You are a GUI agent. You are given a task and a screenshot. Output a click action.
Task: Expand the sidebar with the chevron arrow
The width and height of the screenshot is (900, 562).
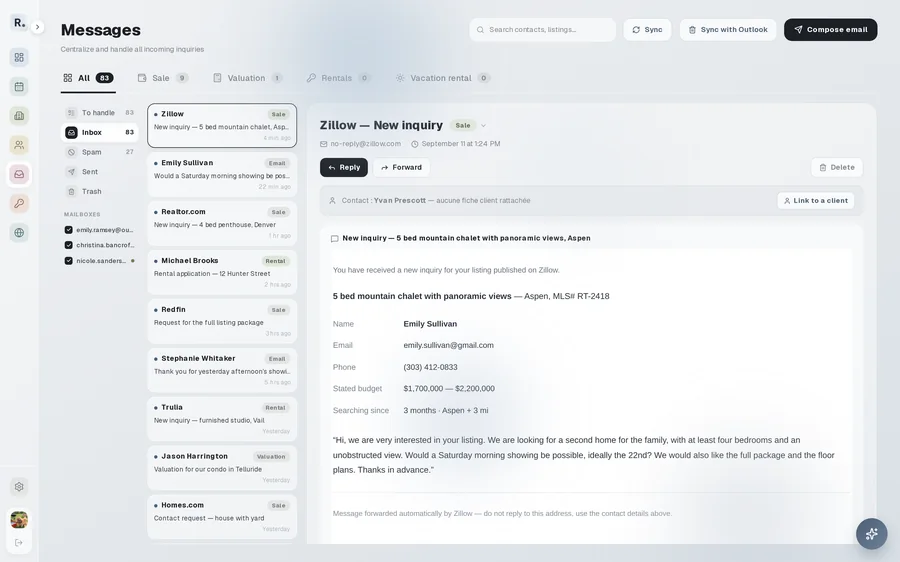click(x=37, y=26)
